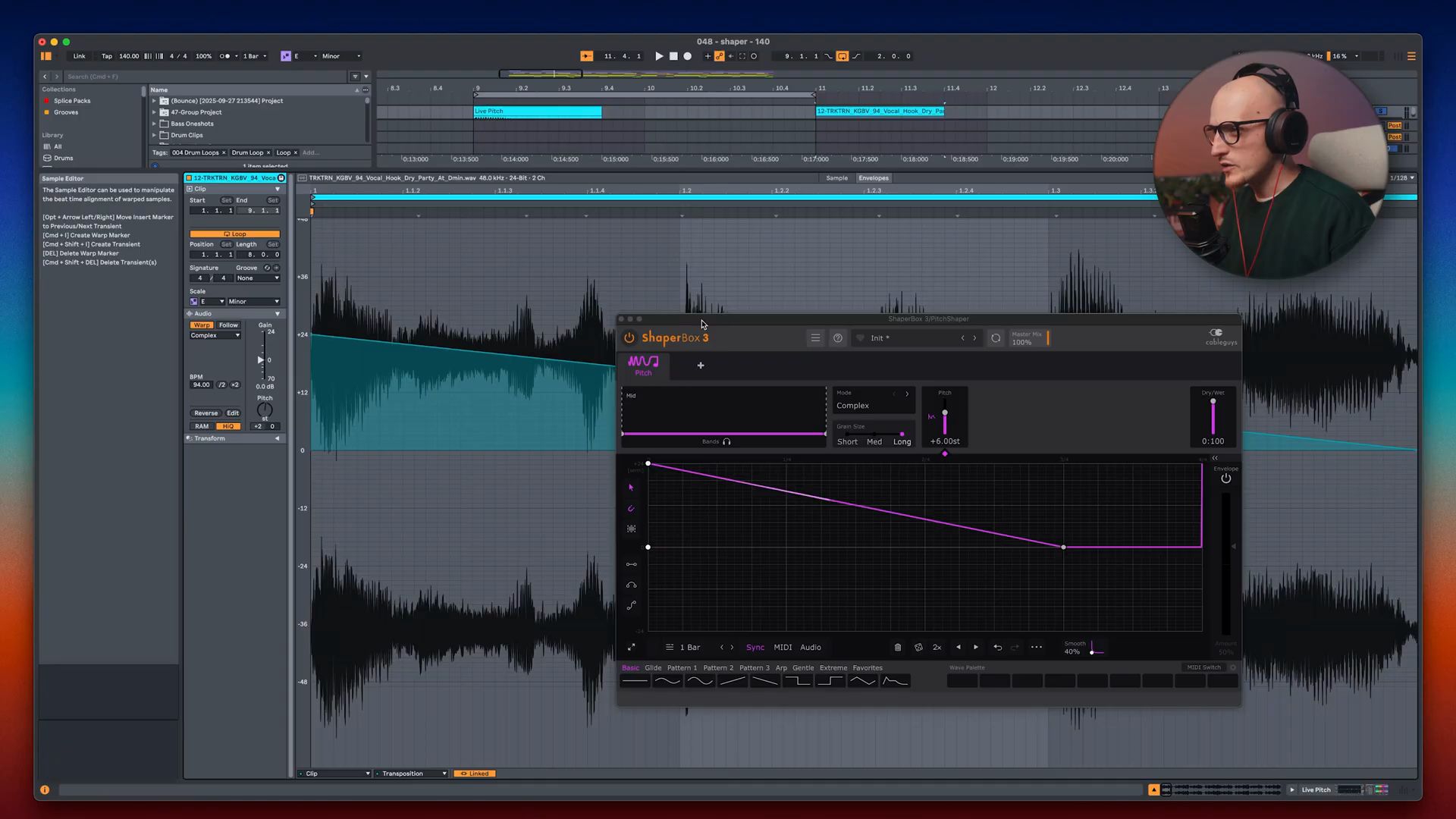Click the ShaperBox undo arrow

point(998,648)
